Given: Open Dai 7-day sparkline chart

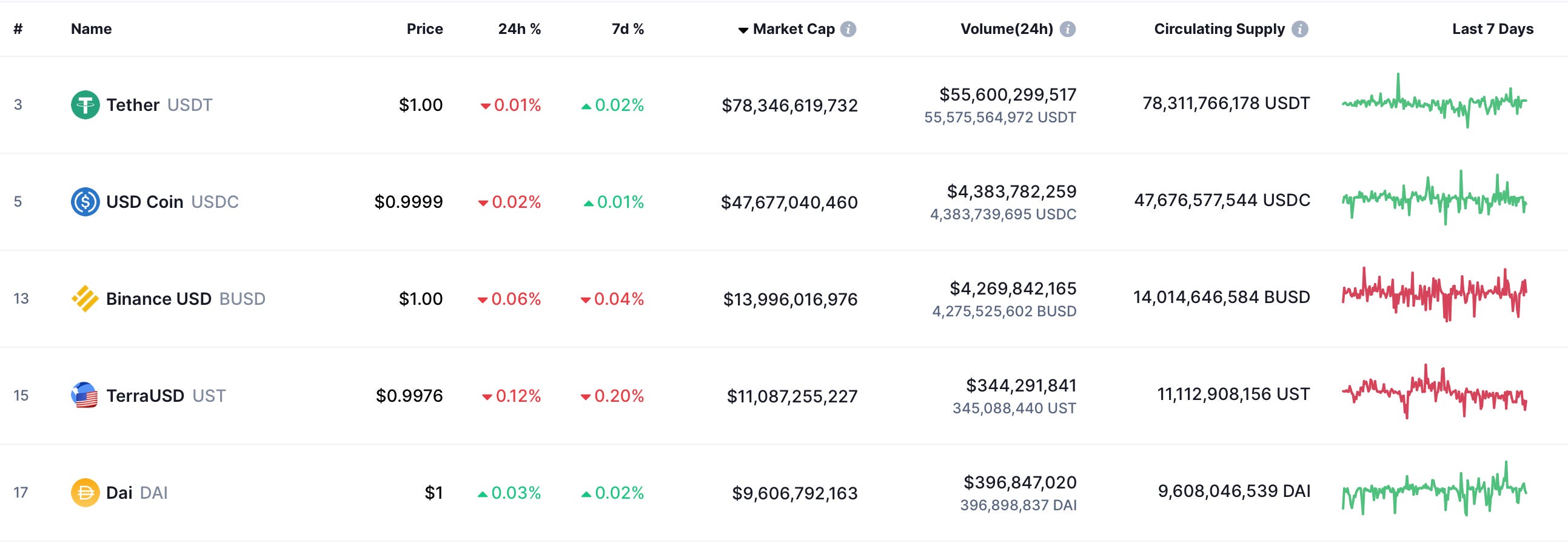Looking at the screenshot, I should [1434, 488].
